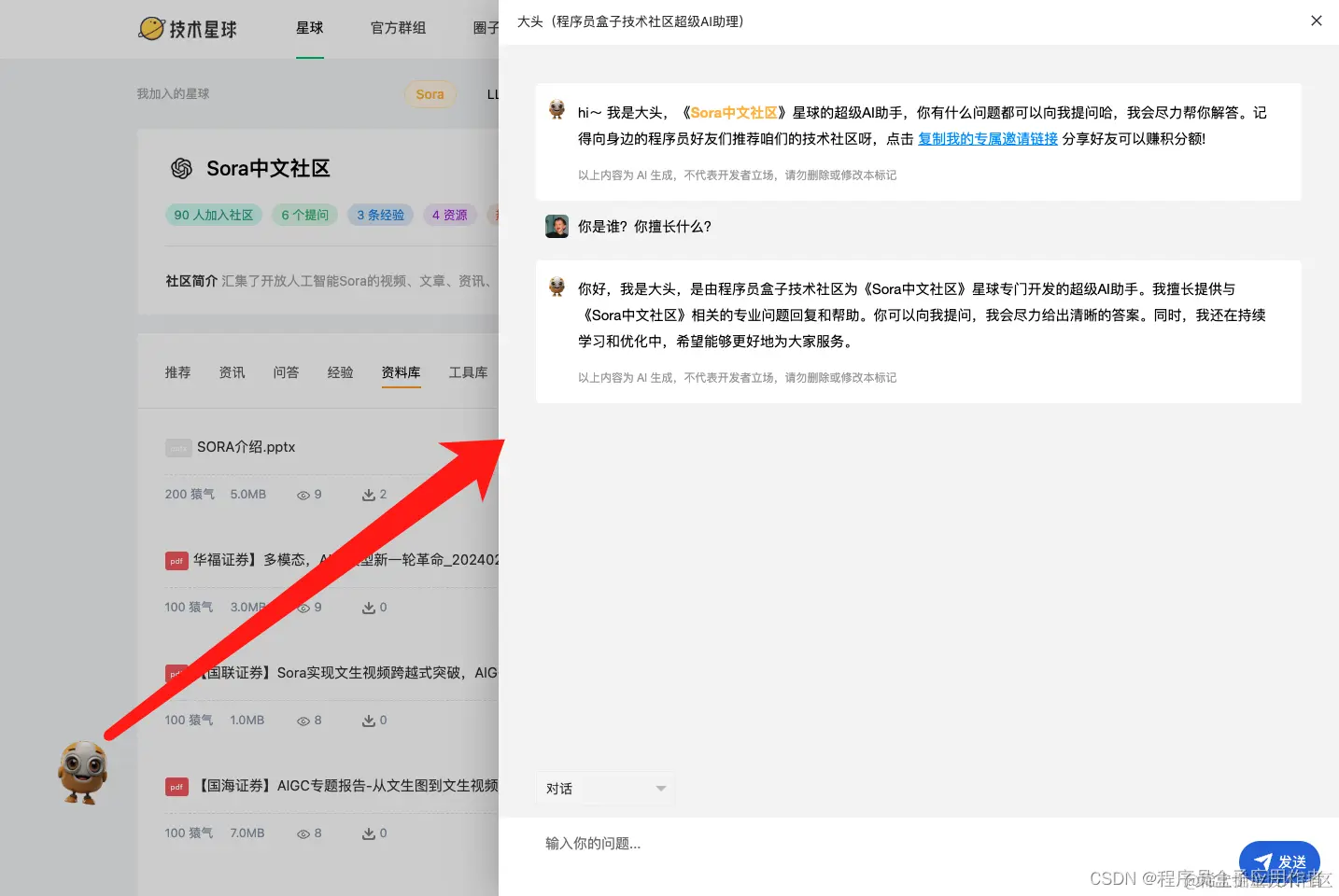Click the download icon under 国联证券 file
The height and width of the screenshot is (896, 1339).
(x=369, y=721)
